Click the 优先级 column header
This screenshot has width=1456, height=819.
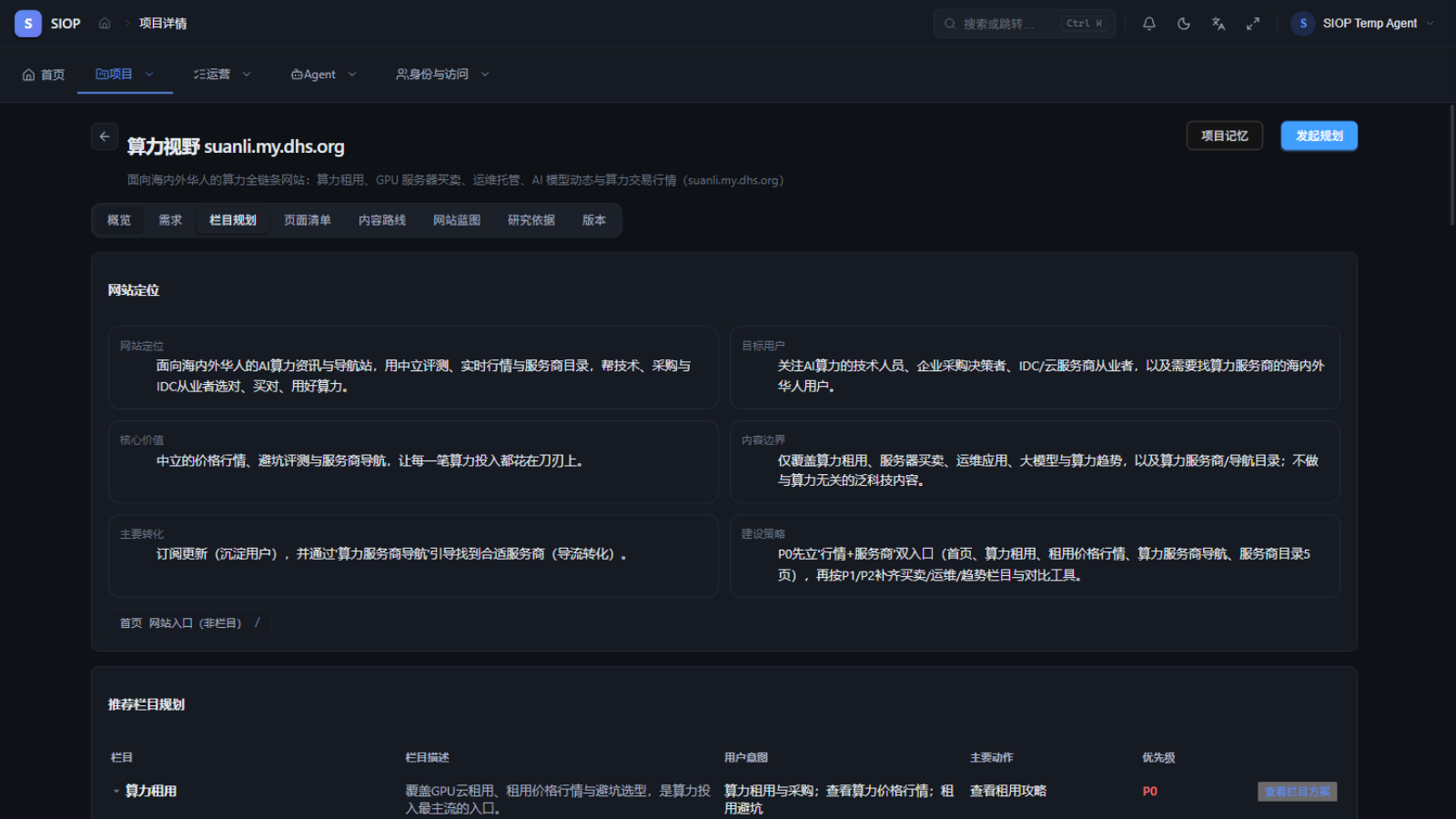pyautogui.click(x=1159, y=758)
